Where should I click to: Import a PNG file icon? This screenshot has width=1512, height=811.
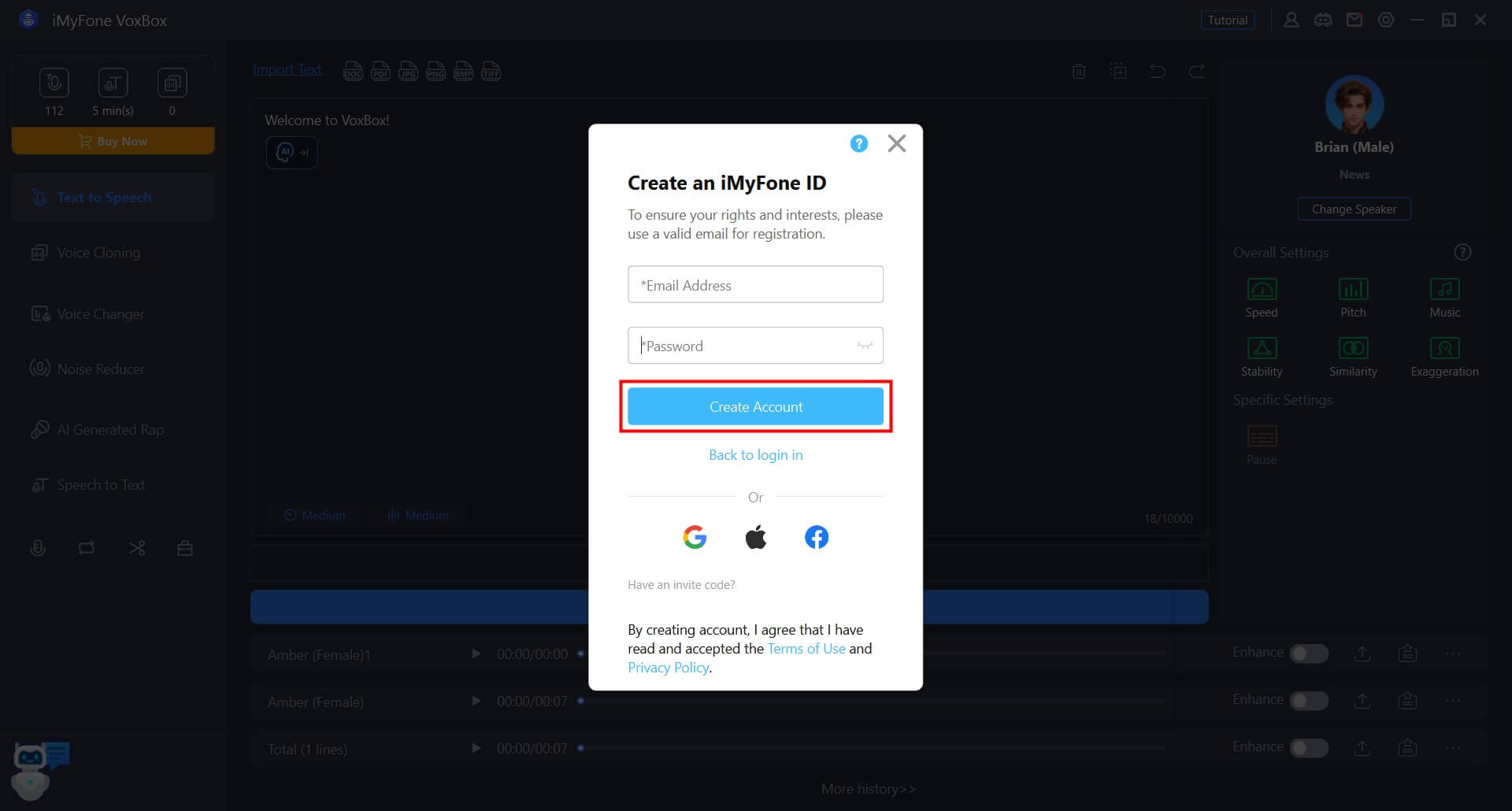(435, 72)
